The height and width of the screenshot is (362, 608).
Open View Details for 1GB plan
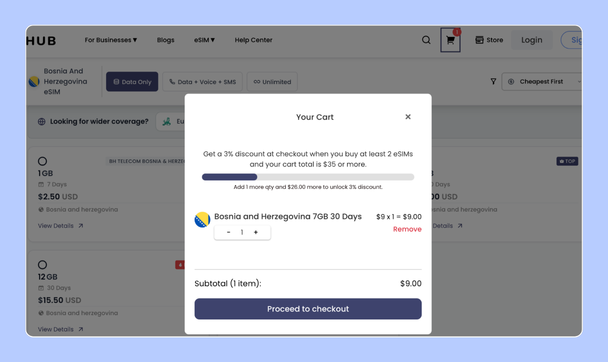click(60, 226)
